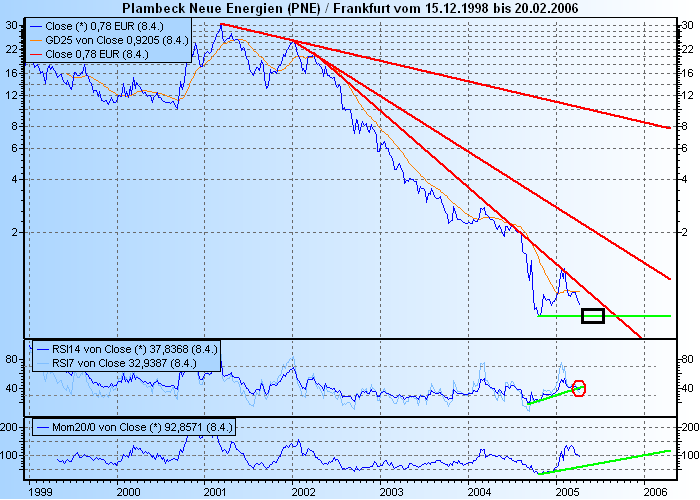
Task: Click the x-axis year label 2003
Action: (x=392, y=492)
